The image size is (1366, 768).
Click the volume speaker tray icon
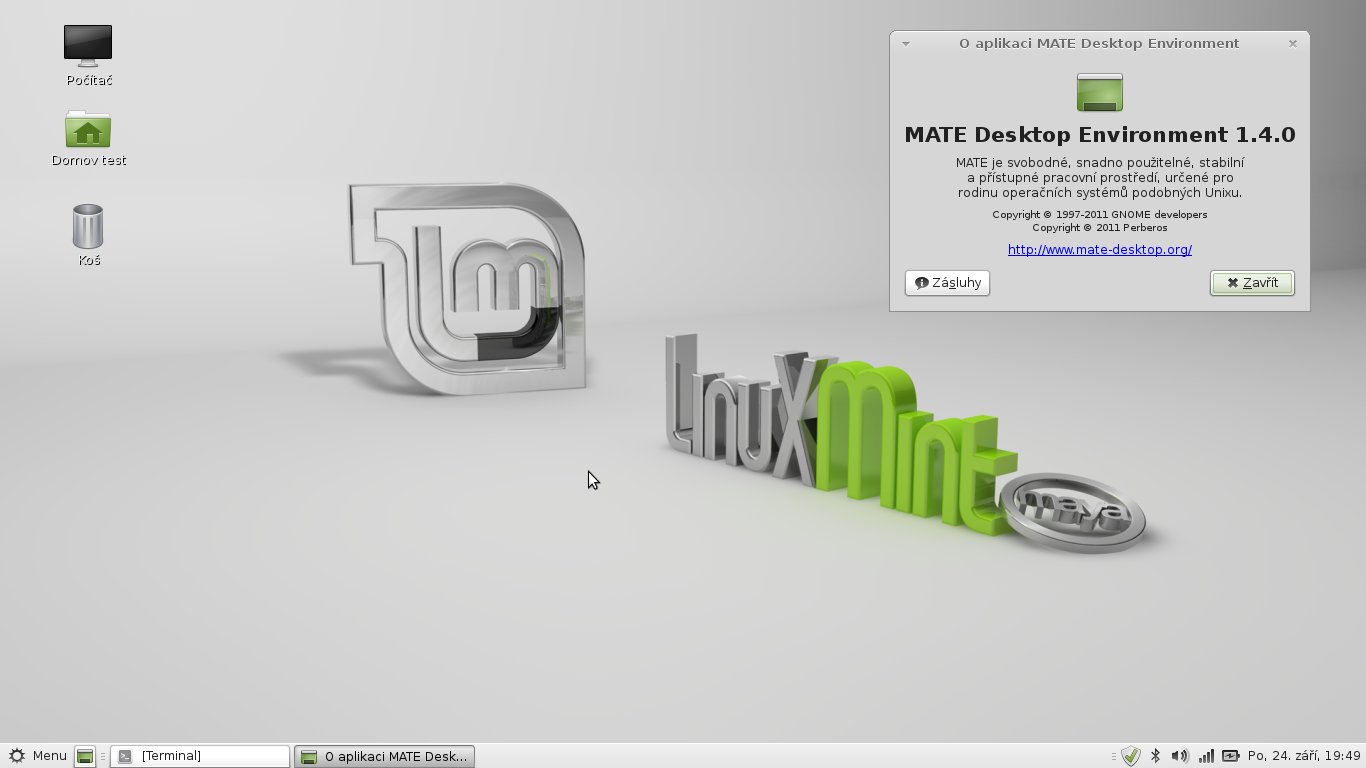pos(1180,756)
